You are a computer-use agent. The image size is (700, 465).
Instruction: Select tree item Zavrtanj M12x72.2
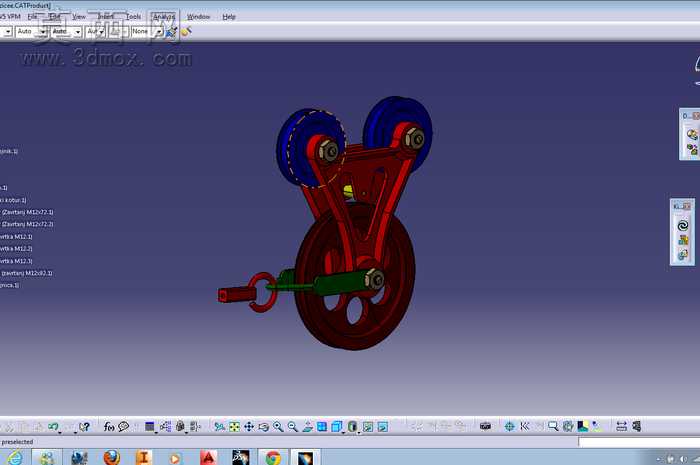coord(27,224)
